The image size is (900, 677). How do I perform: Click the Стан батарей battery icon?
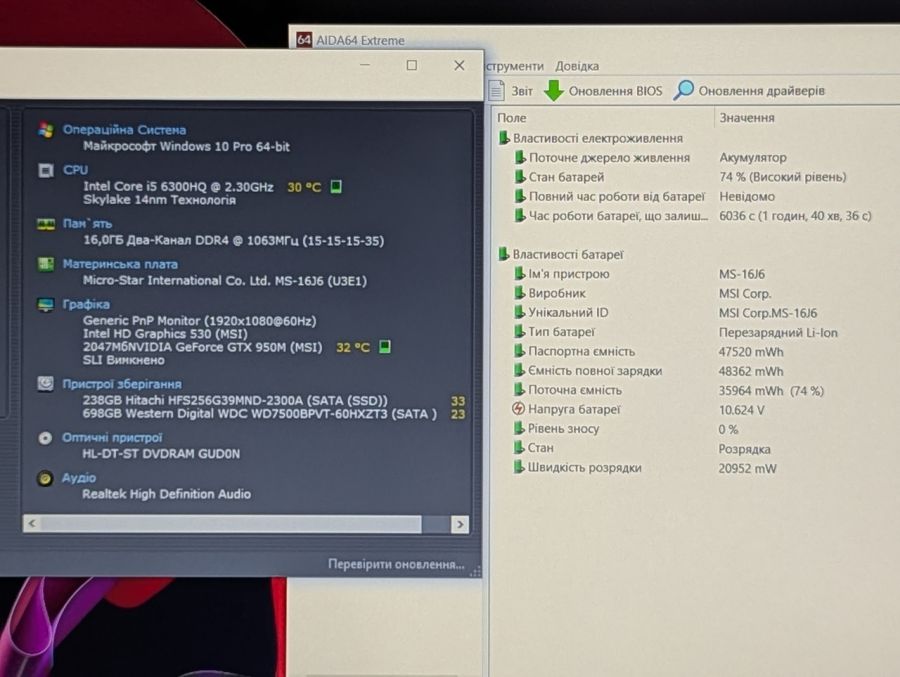(519, 177)
